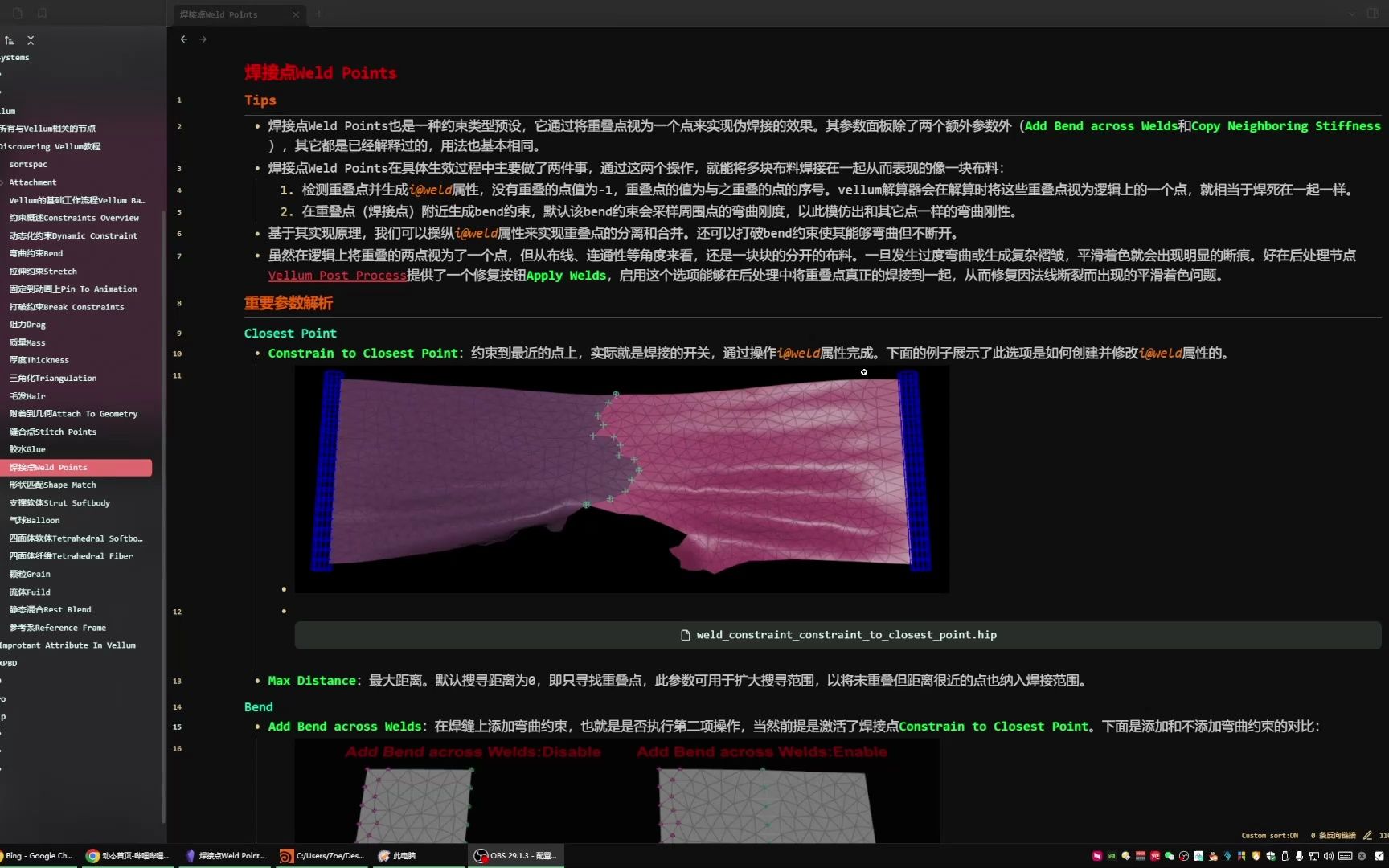Click the bookmark icon in the title bar

[42, 14]
